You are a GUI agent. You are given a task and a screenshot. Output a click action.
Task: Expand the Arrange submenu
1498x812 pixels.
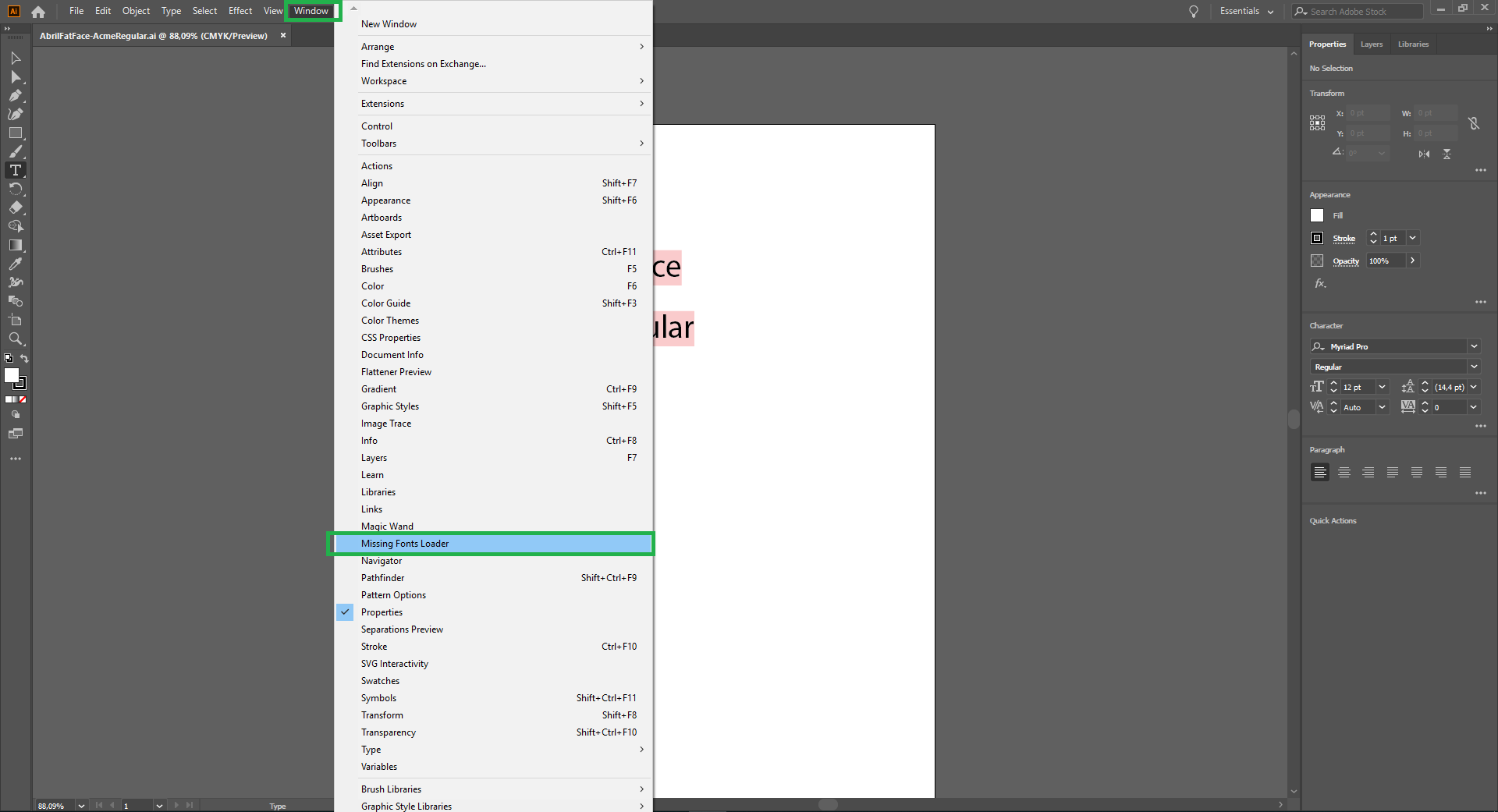[493, 47]
